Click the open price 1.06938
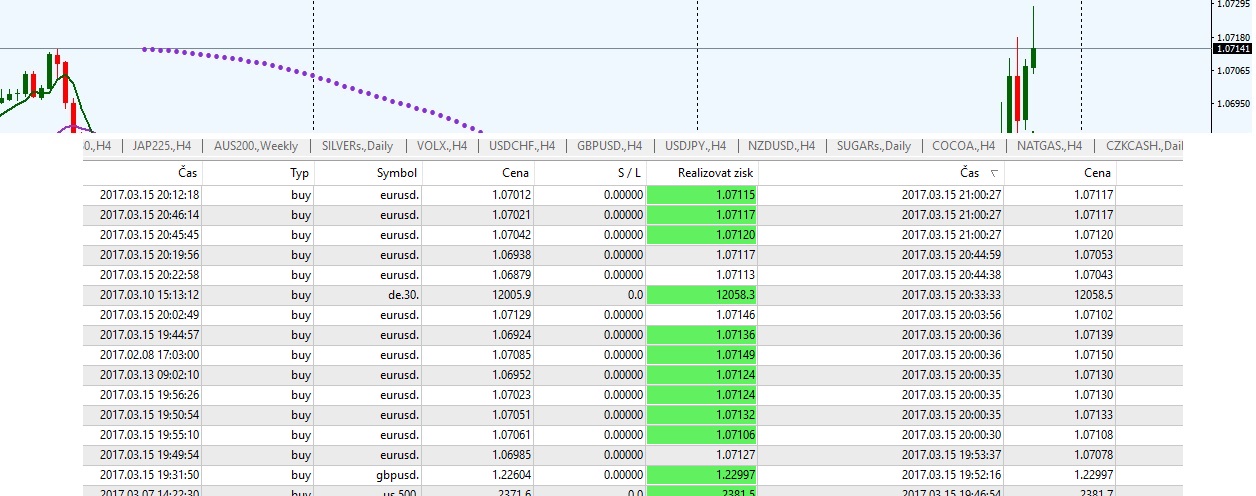This screenshot has height=496, width=1256. coord(512,255)
